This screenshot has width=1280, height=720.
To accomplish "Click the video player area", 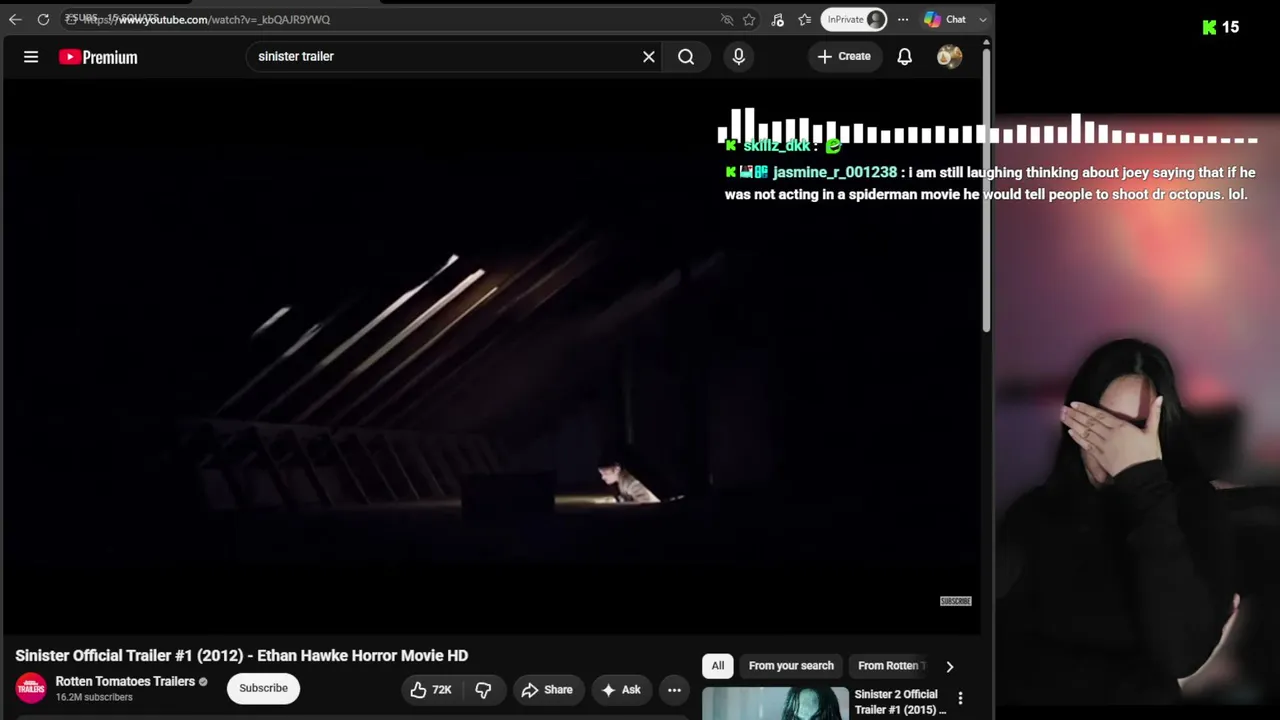I will 490,358.
